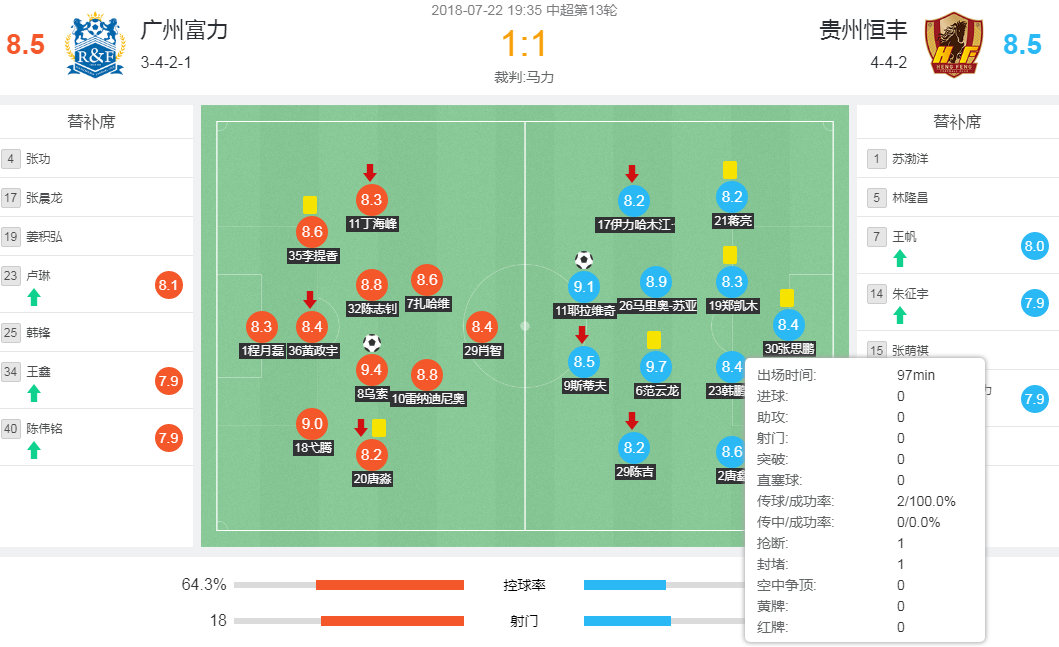Click the orange shots bar for 射门
Image resolution: width=1059 pixels, height=647 pixels.
point(392,621)
